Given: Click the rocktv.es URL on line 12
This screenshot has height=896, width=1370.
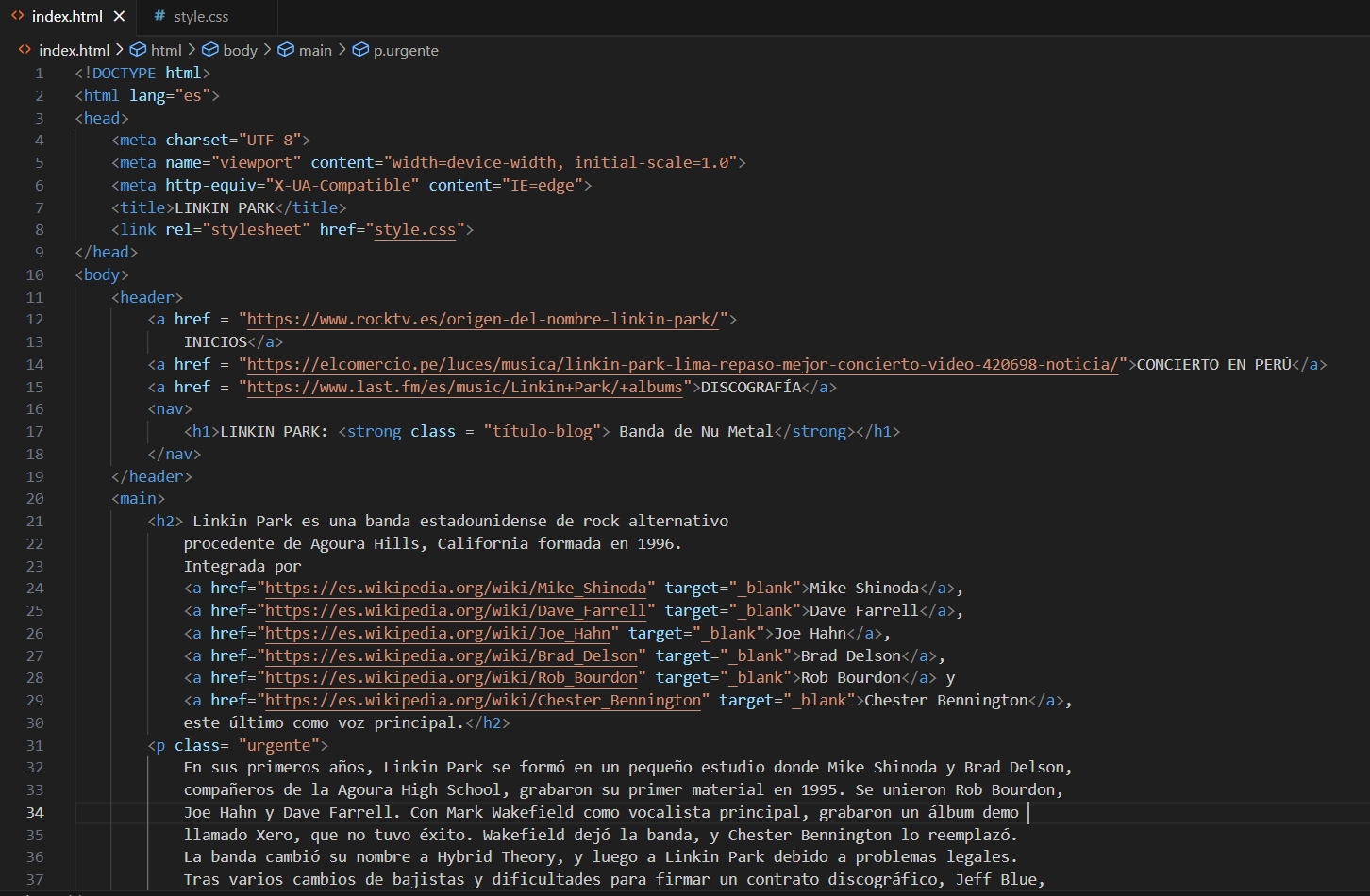Looking at the screenshot, I should pos(484,320).
